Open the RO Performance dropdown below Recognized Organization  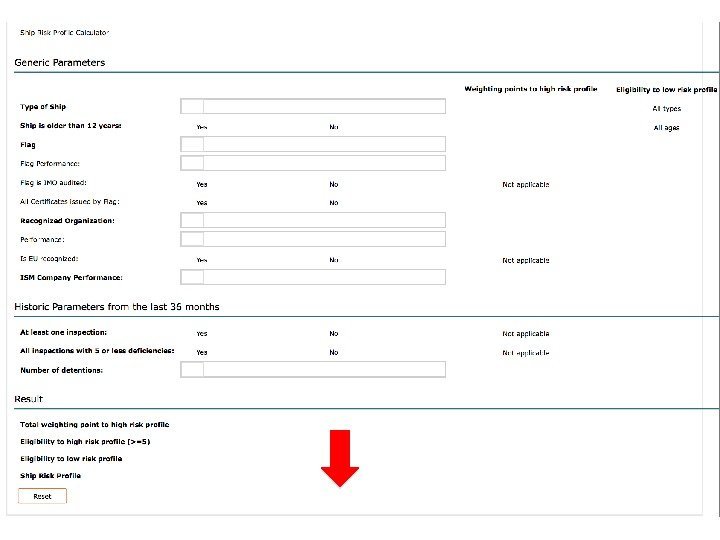[x=313, y=239]
